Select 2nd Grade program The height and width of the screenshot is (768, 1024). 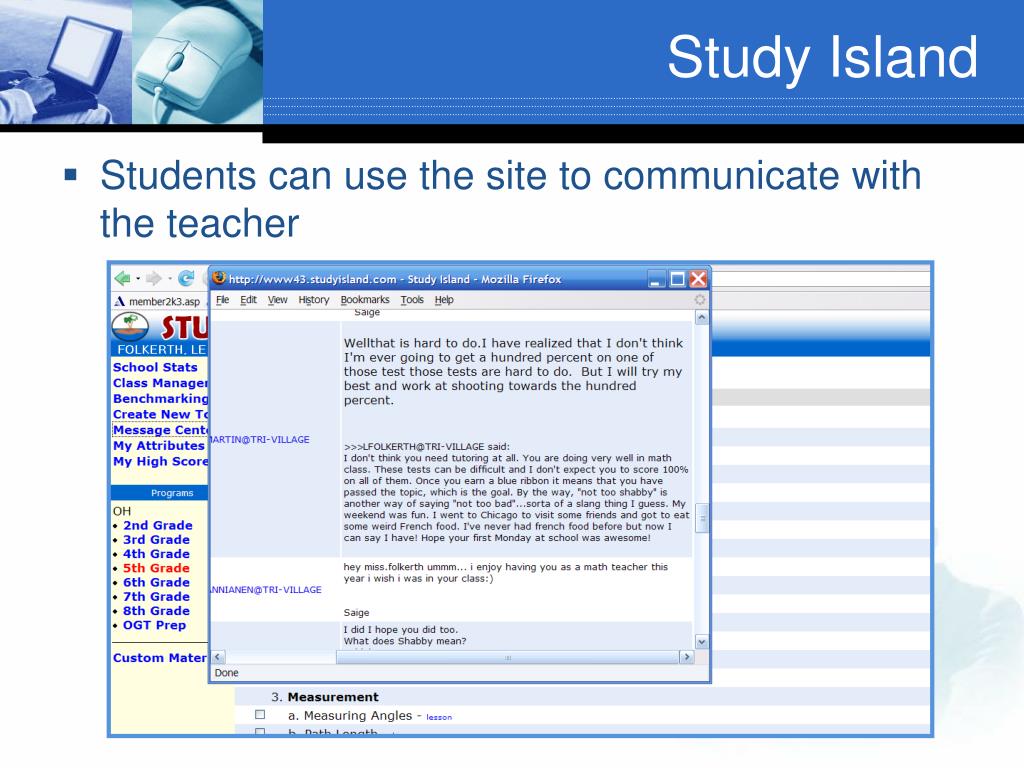point(158,525)
